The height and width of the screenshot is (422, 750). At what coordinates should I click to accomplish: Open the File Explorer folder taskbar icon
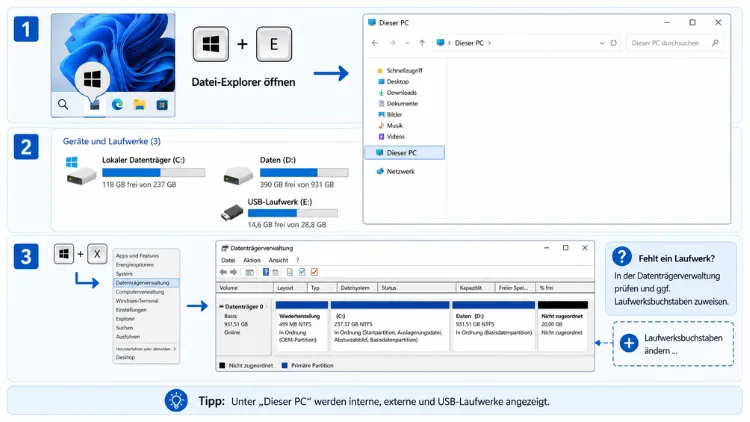point(139,104)
